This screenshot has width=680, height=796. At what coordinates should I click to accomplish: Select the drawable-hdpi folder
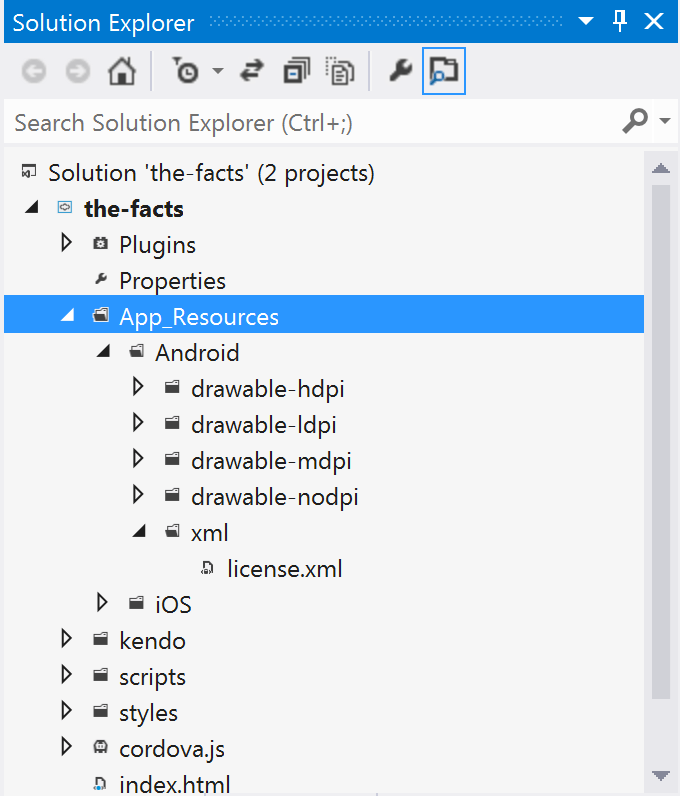point(268,389)
